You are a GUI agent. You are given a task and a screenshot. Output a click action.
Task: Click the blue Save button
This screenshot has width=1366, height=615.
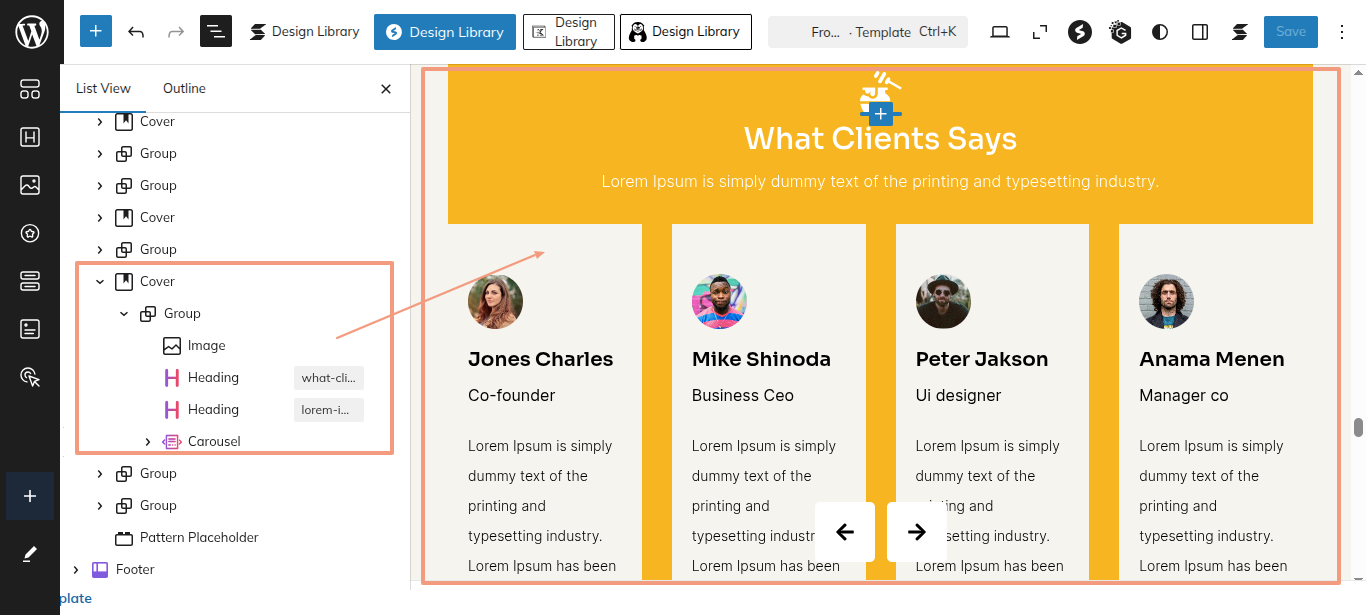click(1290, 32)
